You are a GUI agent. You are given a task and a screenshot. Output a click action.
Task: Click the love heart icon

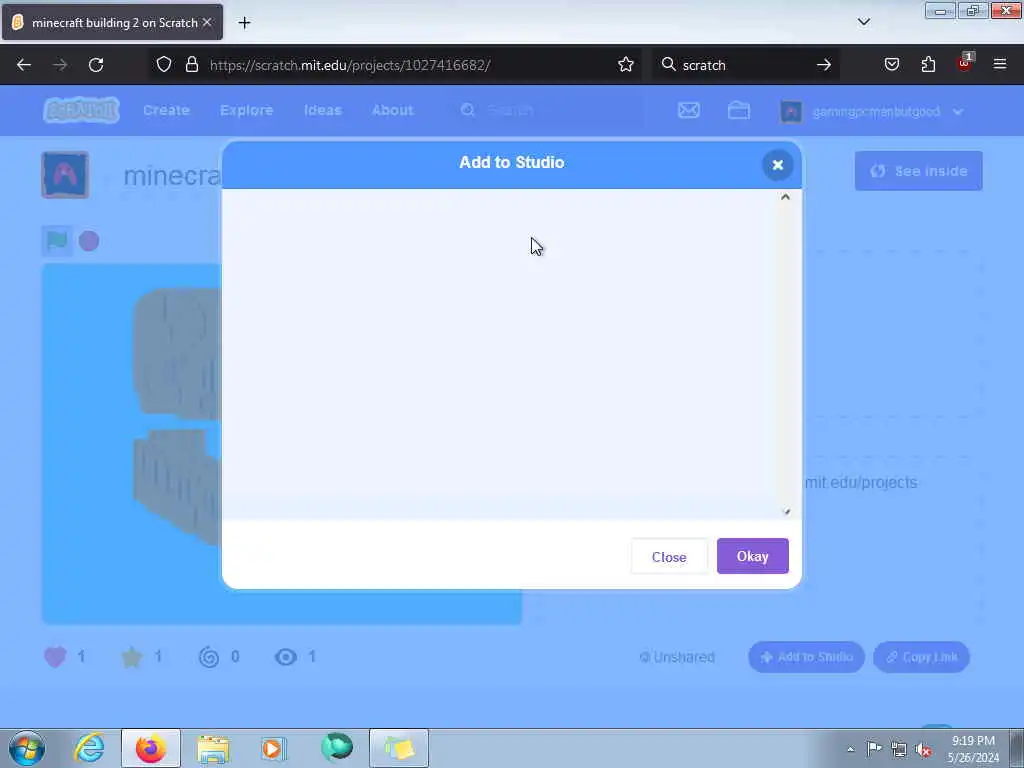[55, 657]
